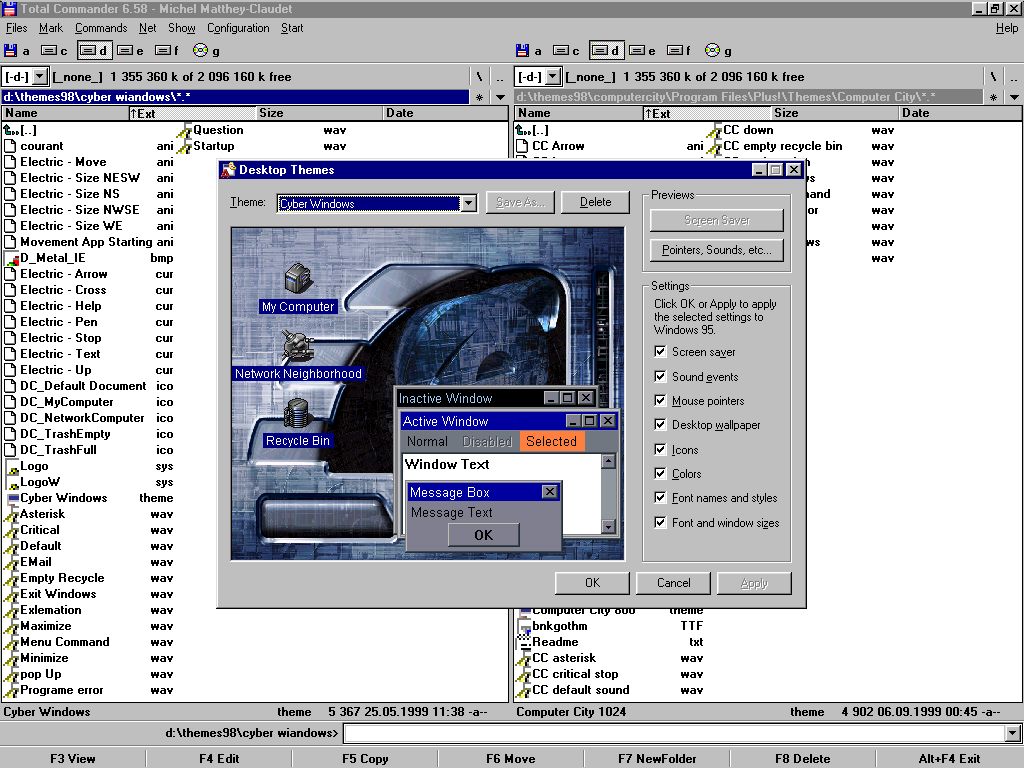Image resolution: width=1024 pixels, height=768 pixels.
Task: Click the Pointers, Sounds, etc... button
Action: [717, 250]
